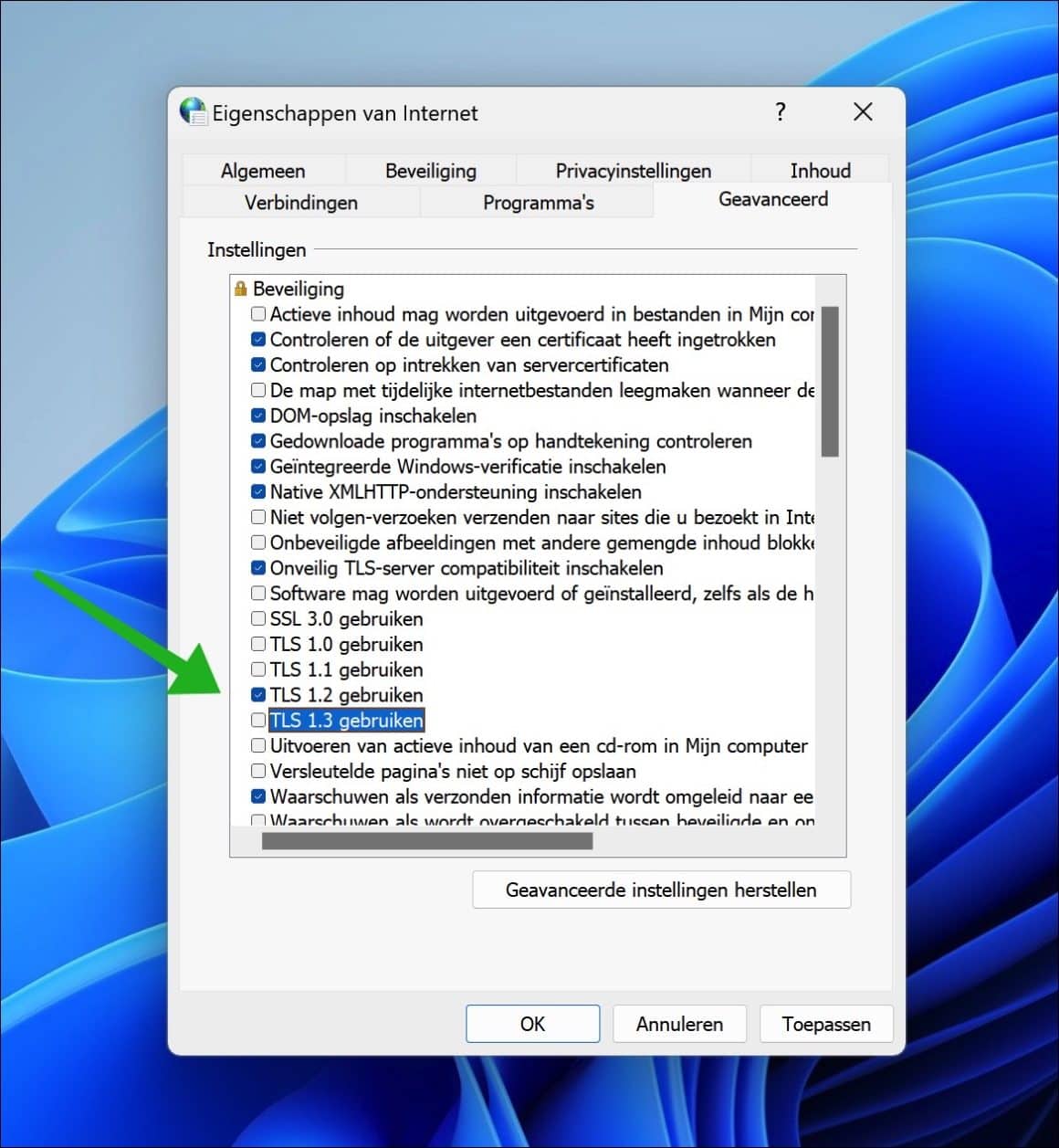Click the Internet Explorer logo icon in title bar
Screen dimensions: 1059x1148
coord(193,112)
